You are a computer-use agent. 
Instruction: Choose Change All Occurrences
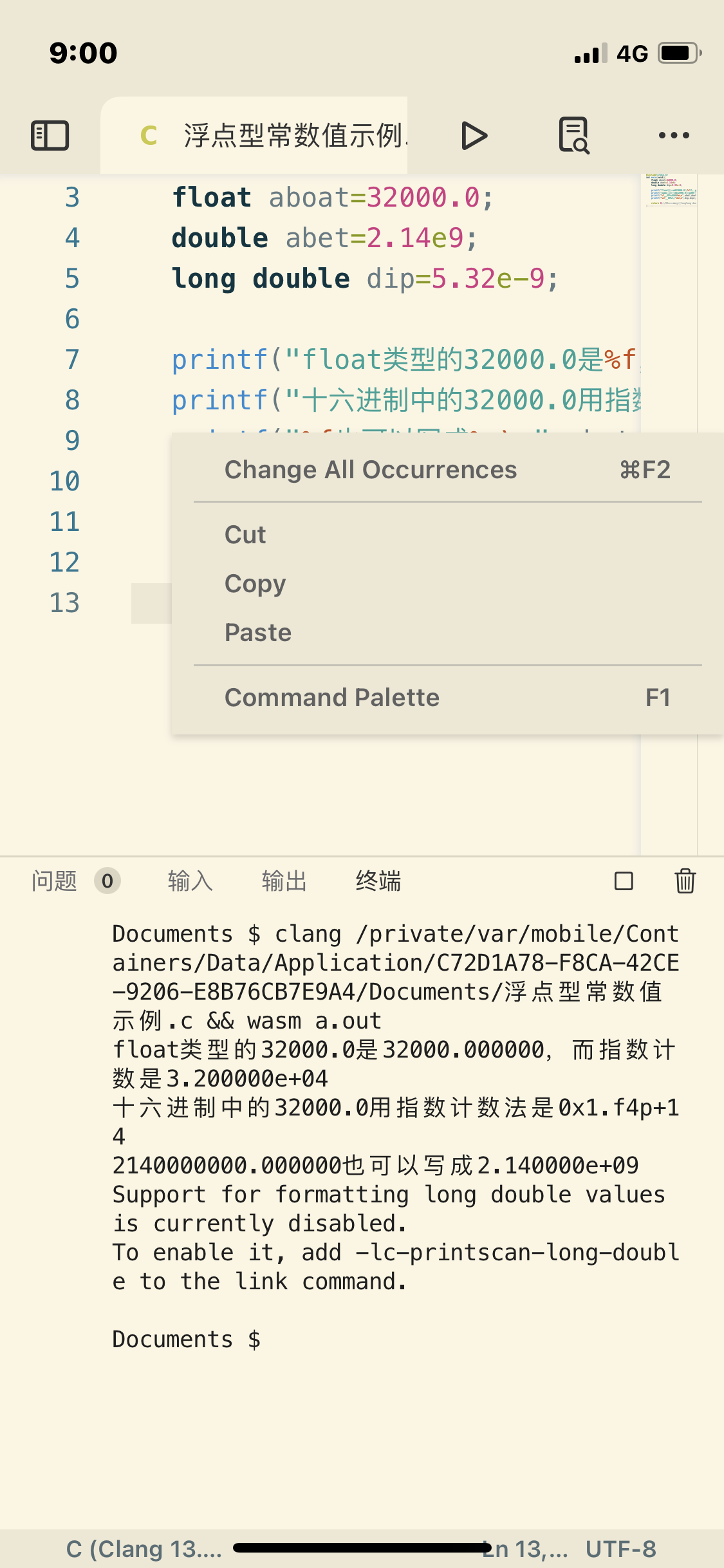coord(371,469)
